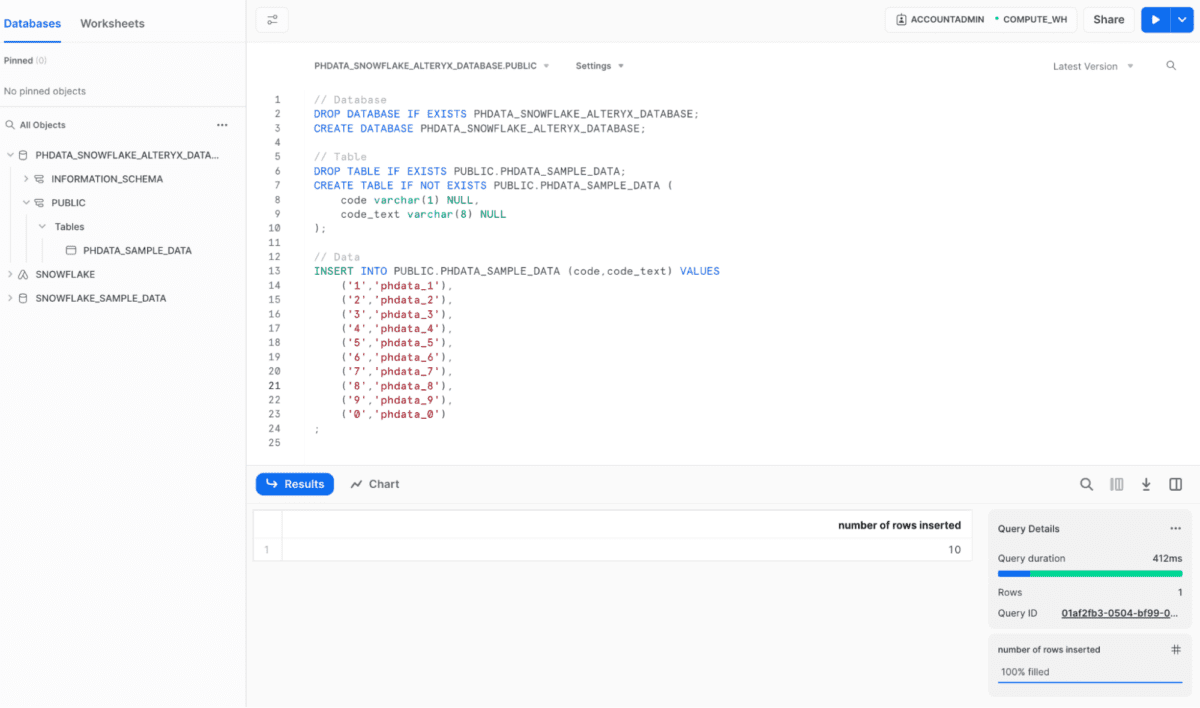Open search in the worksheet editor

(1171, 66)
